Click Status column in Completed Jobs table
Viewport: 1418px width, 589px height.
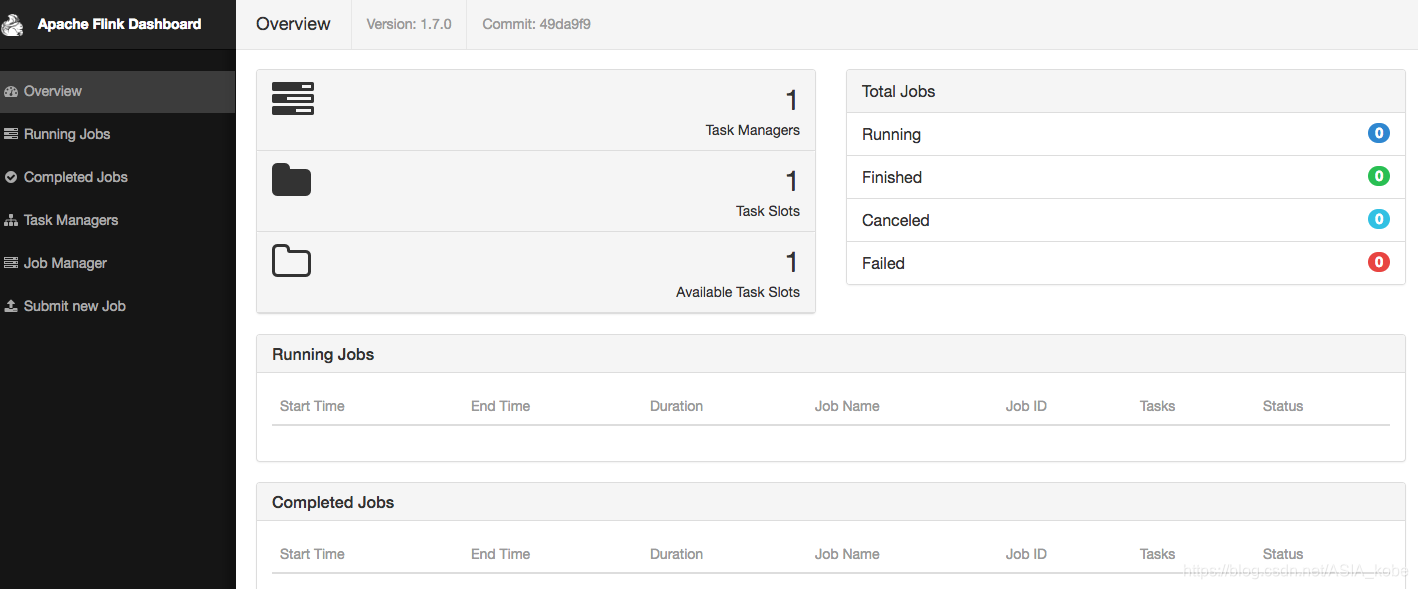(x=1283, y=554)
